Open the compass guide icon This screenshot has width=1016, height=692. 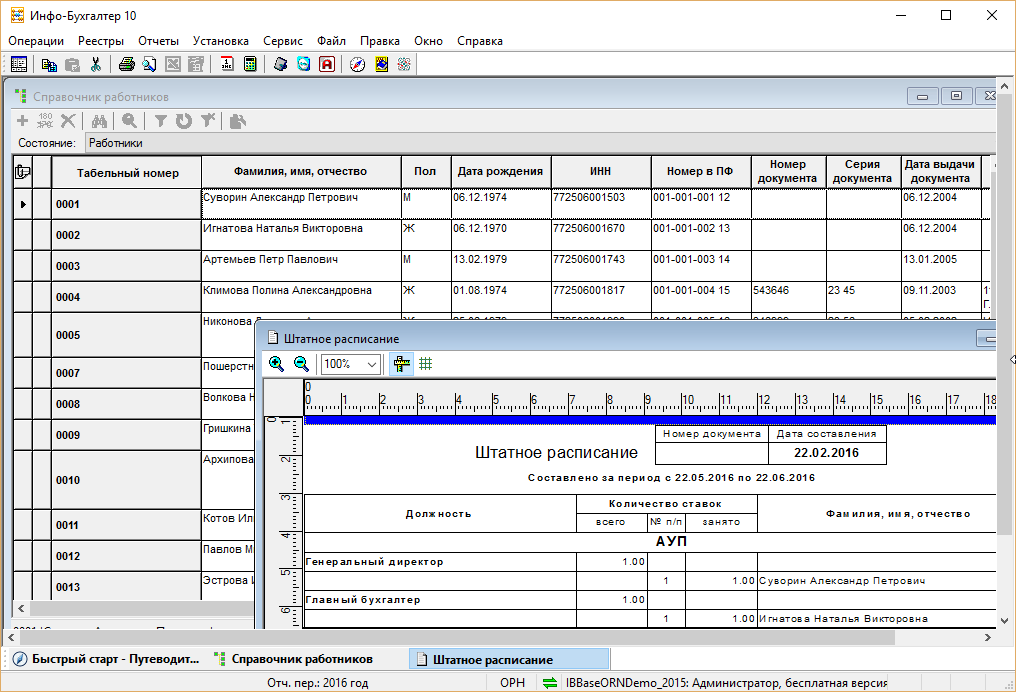[358, 64]
